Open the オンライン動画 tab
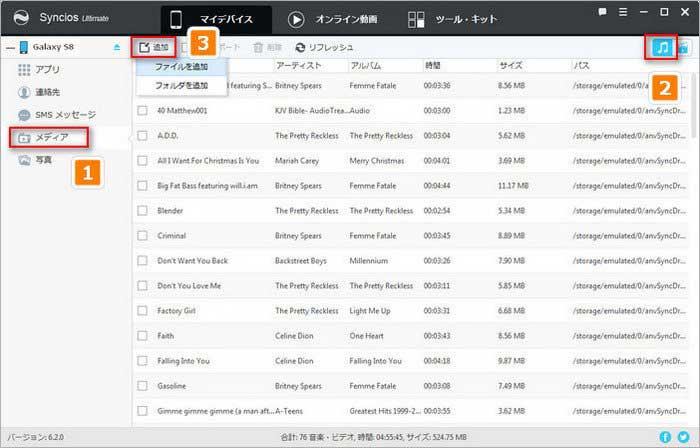 pos(333,19)
